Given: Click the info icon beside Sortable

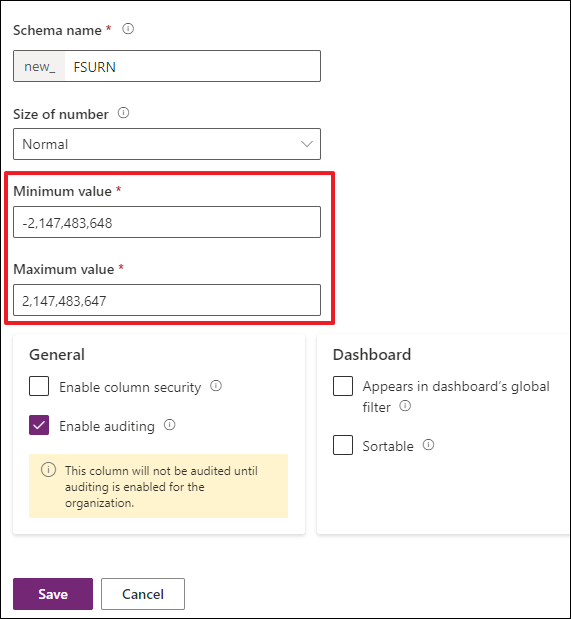Looking at the screenshot, I should click(x=428, y=445).
